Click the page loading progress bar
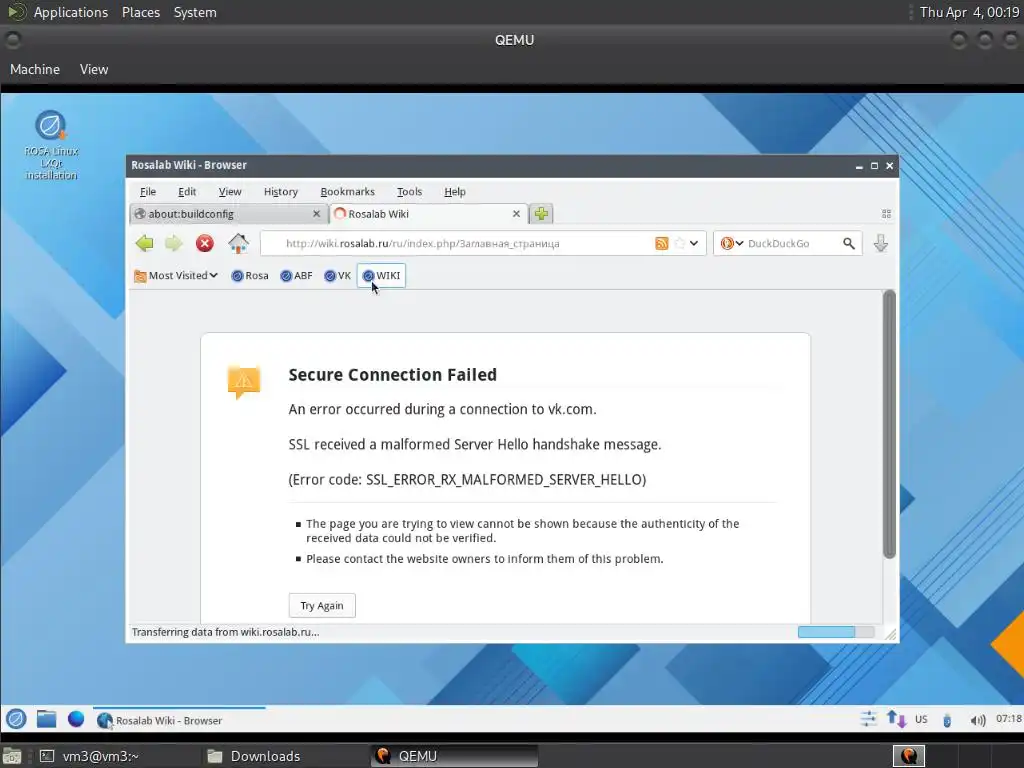1024x768 pixels. [836, 632]
